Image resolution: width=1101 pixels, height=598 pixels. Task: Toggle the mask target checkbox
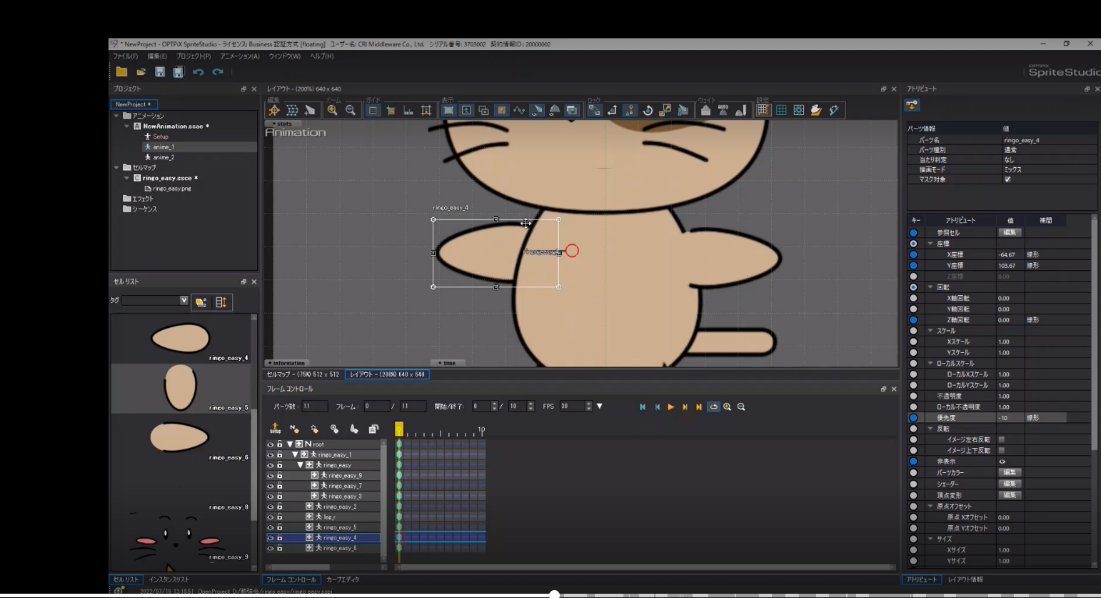[1008, 180]
